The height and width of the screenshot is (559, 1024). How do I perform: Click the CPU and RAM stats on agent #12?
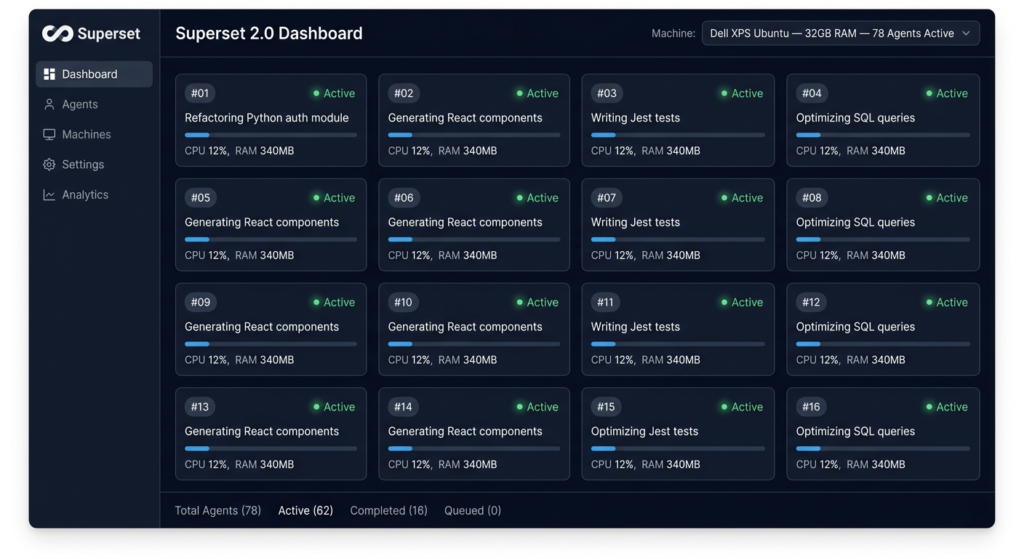pos(850,360)
